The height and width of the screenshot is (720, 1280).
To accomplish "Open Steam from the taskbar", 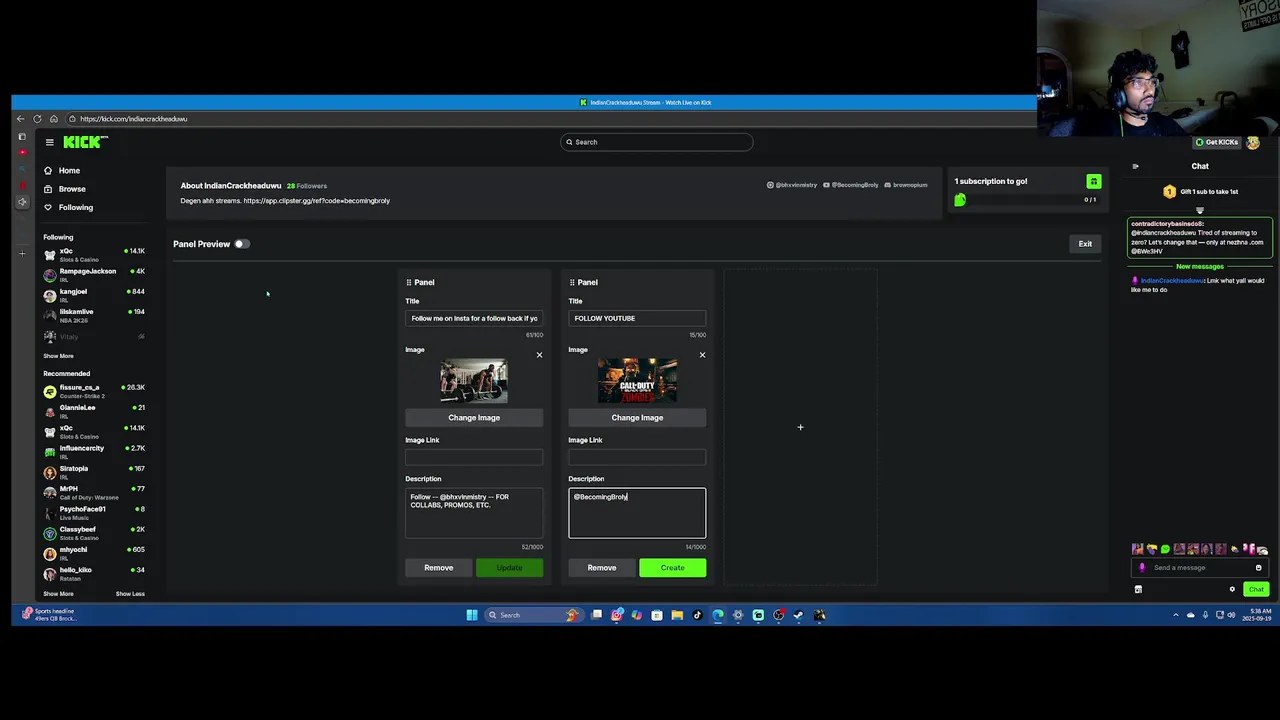I will point(798,615).
